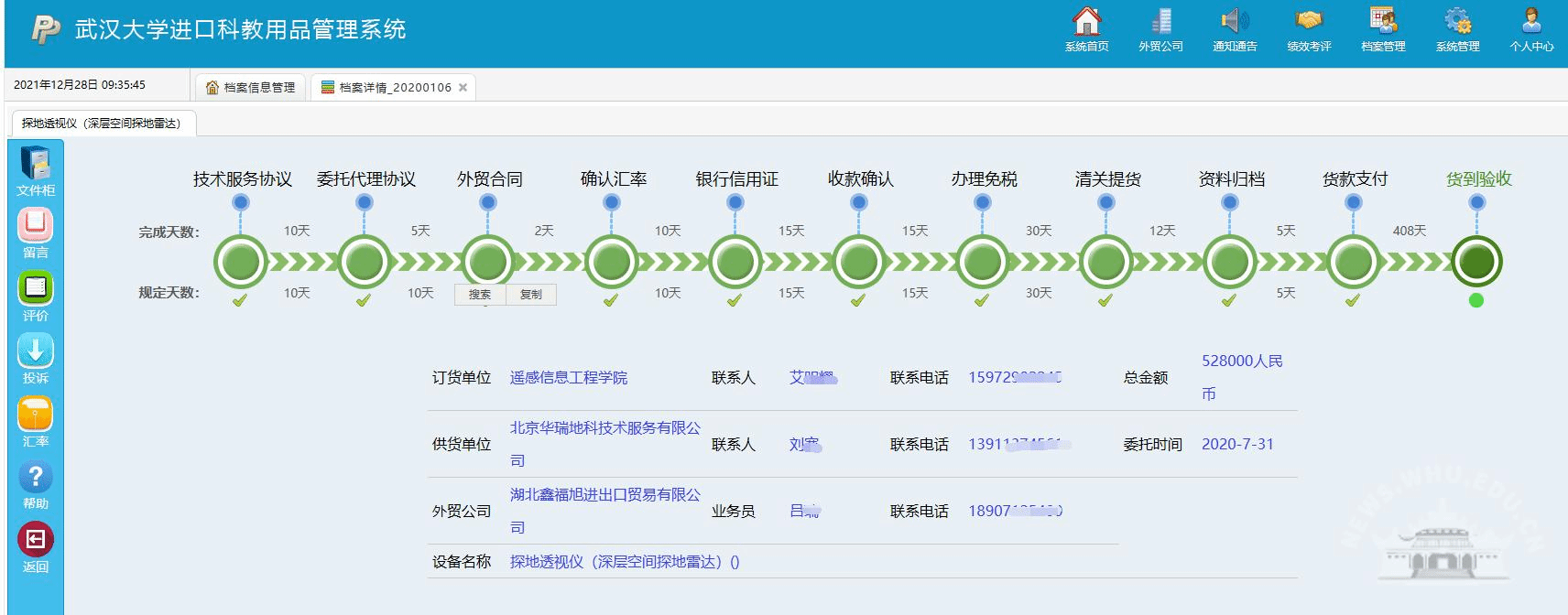1568x615 pixels.
Task: Open the 遥感信息工程学院 link
Action: 568,378
